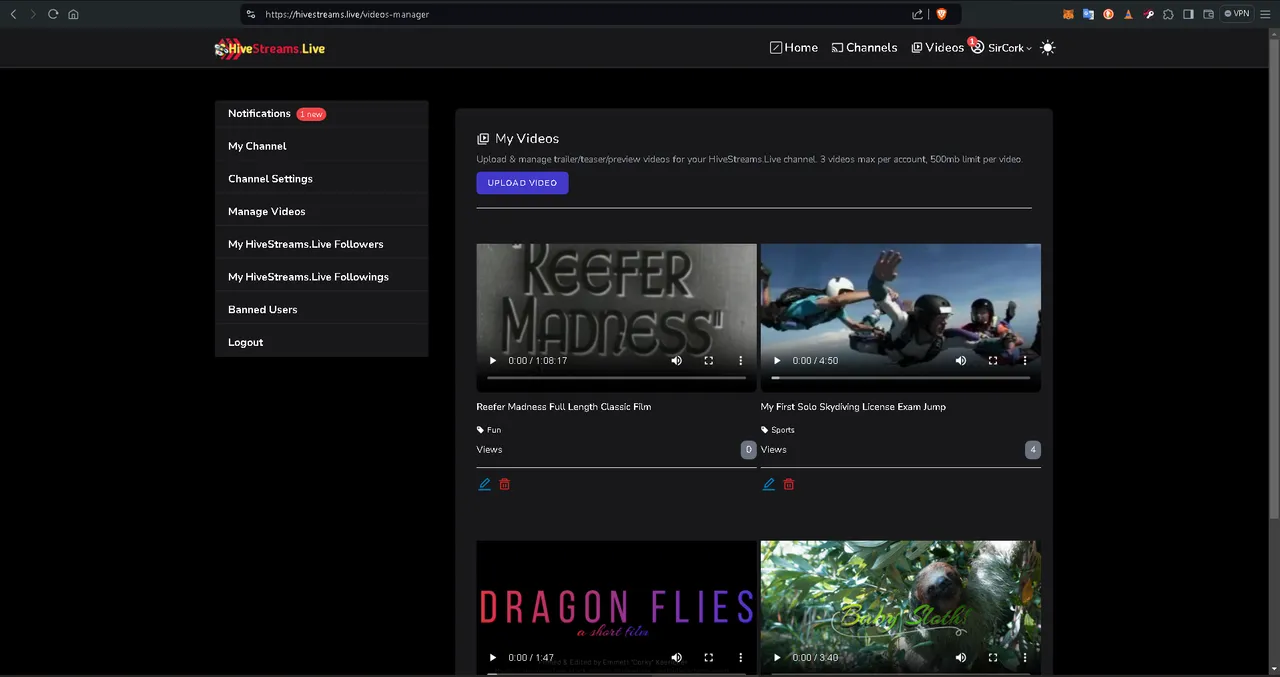This screenshot has height=677, width=1280.
Task: Click the Sports tag
Action: pos(777,430)
